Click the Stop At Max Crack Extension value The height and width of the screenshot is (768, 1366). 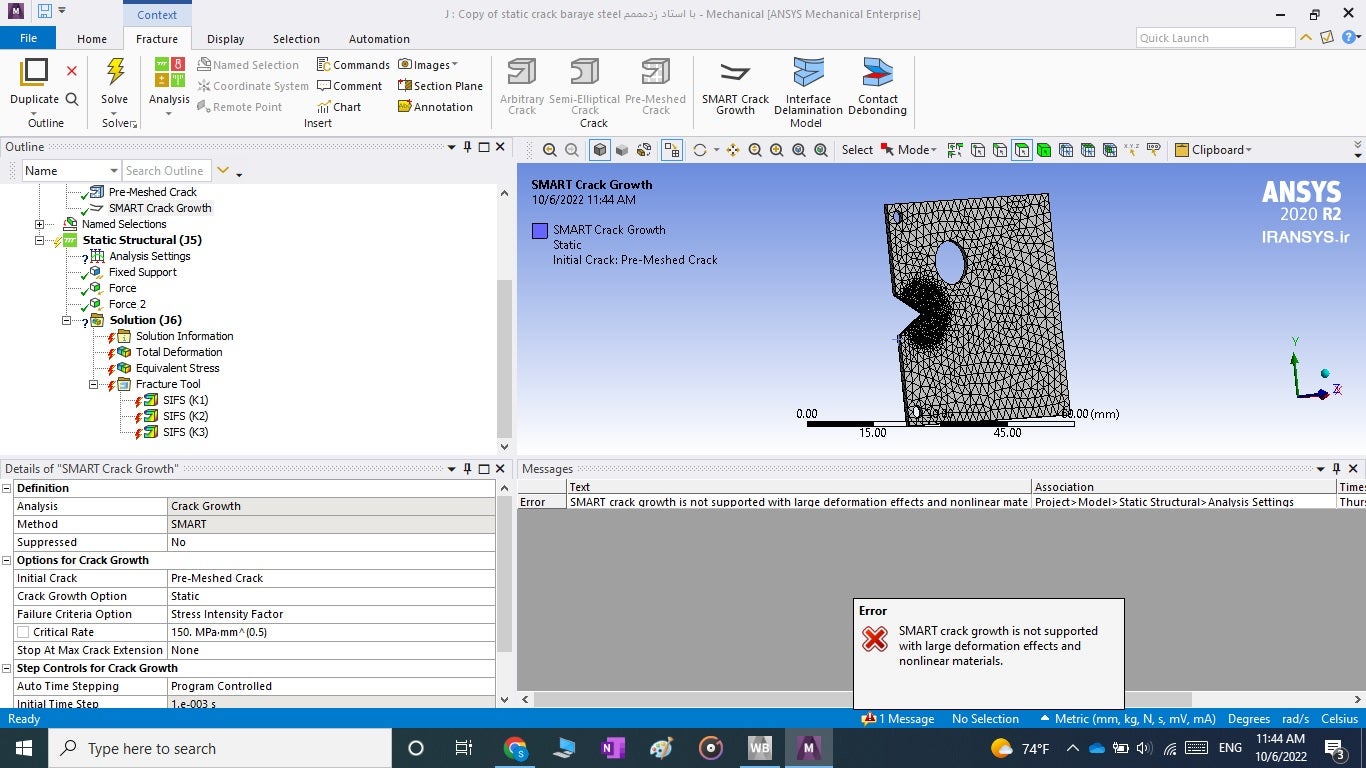click(x=330, y=650)
